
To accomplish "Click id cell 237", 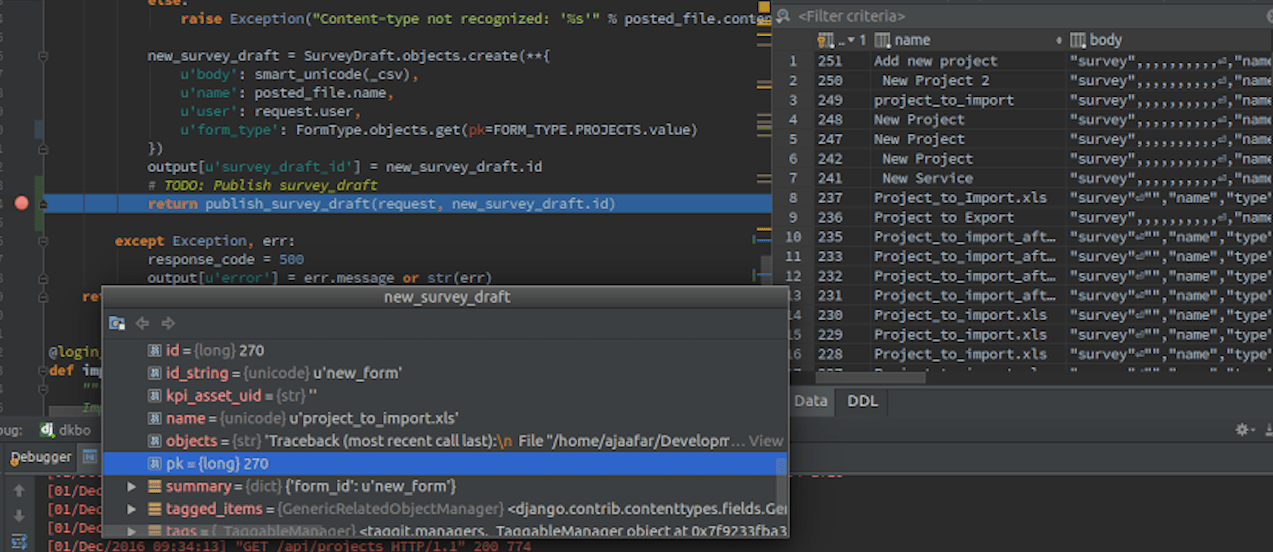I will (x=830, y=197).
